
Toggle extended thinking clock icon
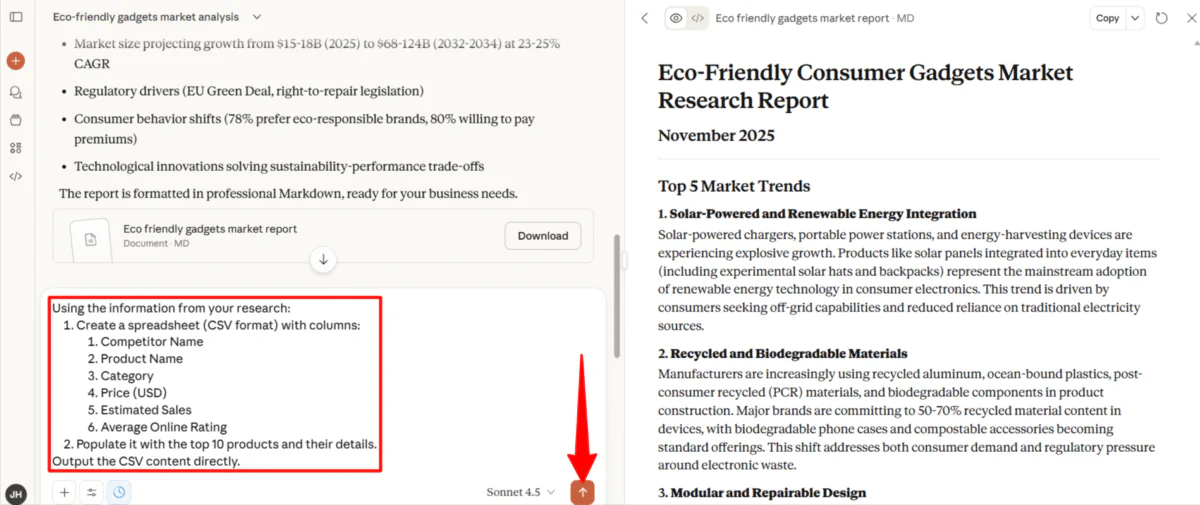pos(119,492)
